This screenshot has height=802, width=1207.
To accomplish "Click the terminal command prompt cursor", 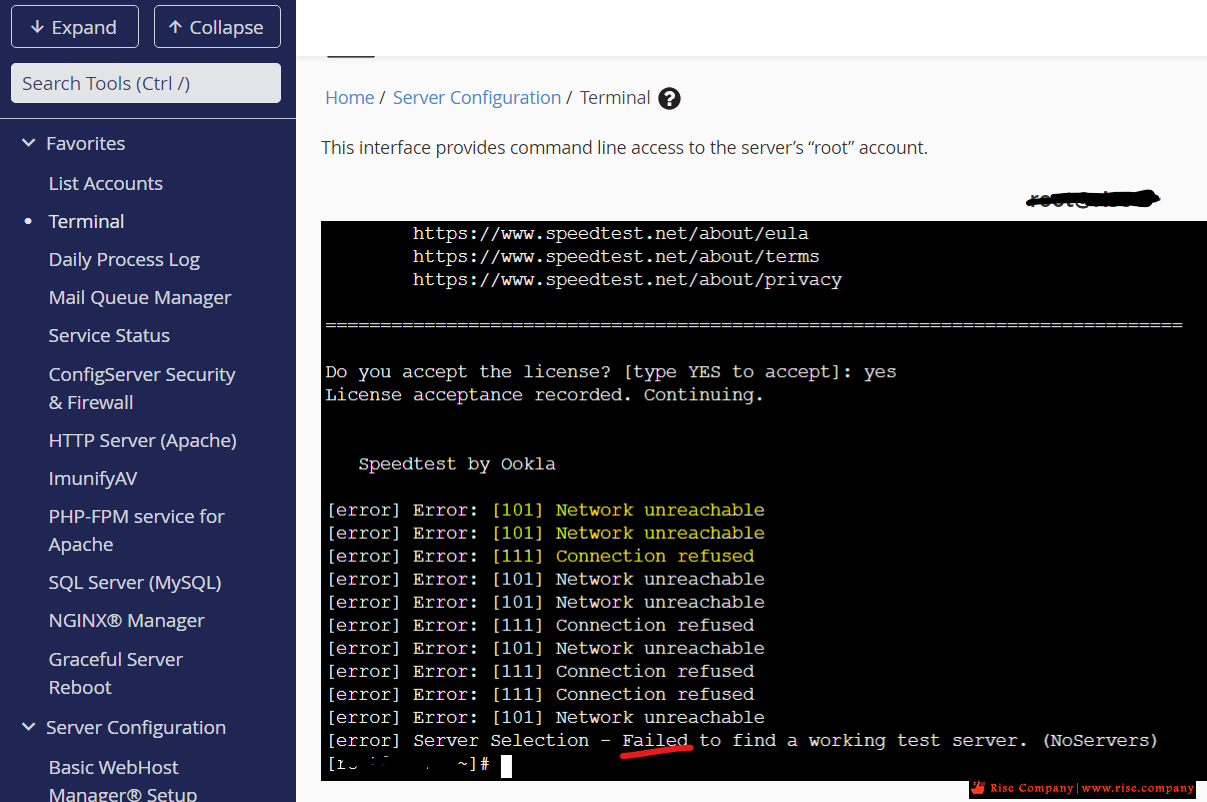I will pyautogui.click(x=506, y=765).
